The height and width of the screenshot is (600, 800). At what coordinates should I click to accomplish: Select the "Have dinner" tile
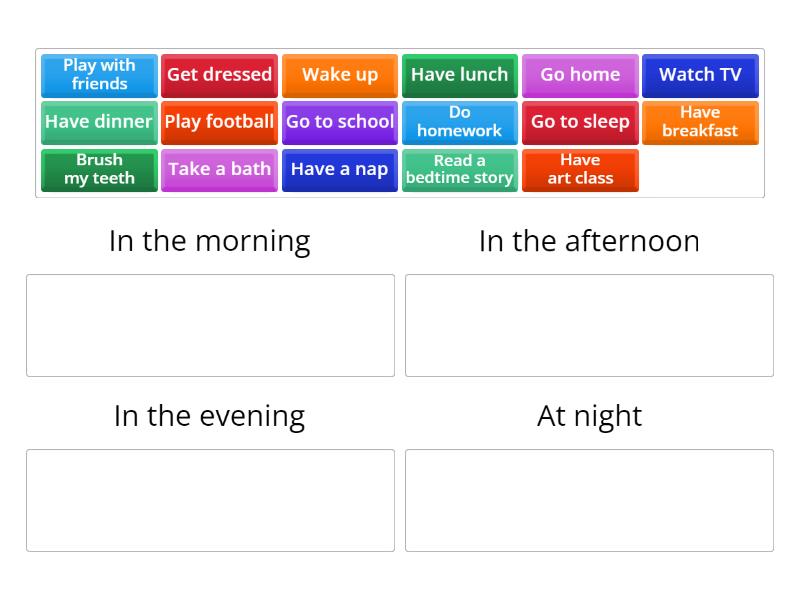pos(99,122)
